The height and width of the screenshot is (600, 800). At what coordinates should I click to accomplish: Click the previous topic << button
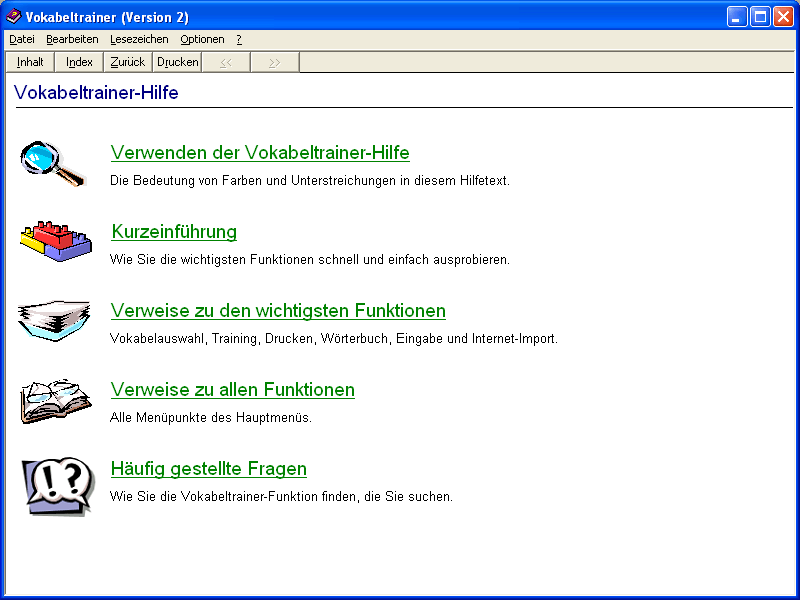click(x=226, y=62)
